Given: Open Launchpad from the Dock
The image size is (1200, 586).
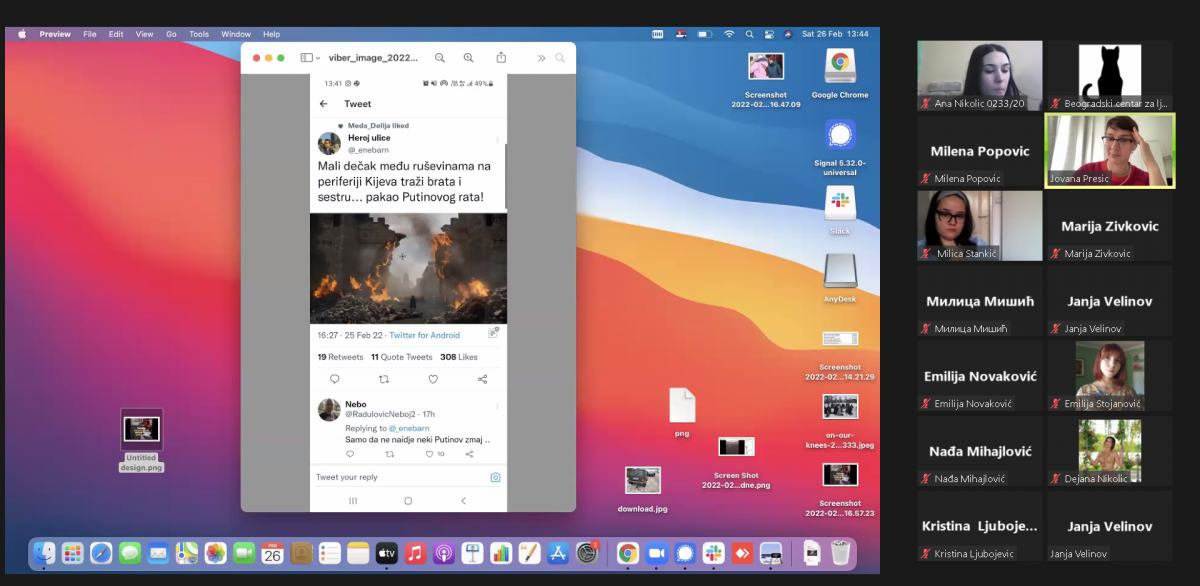Looking at the screenshot, I should click(72, 553).
